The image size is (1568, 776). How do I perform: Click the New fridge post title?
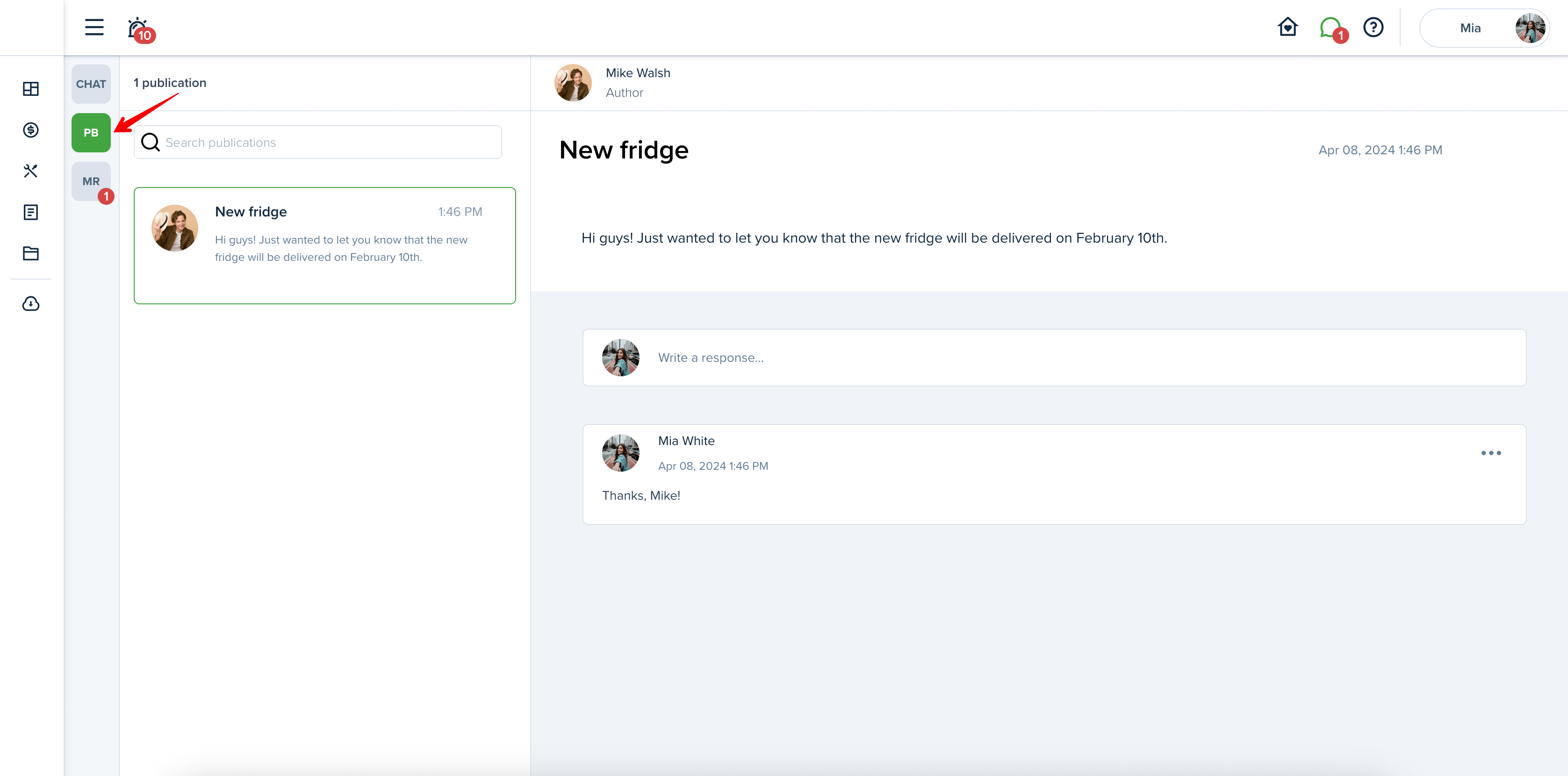coord(624,150)
